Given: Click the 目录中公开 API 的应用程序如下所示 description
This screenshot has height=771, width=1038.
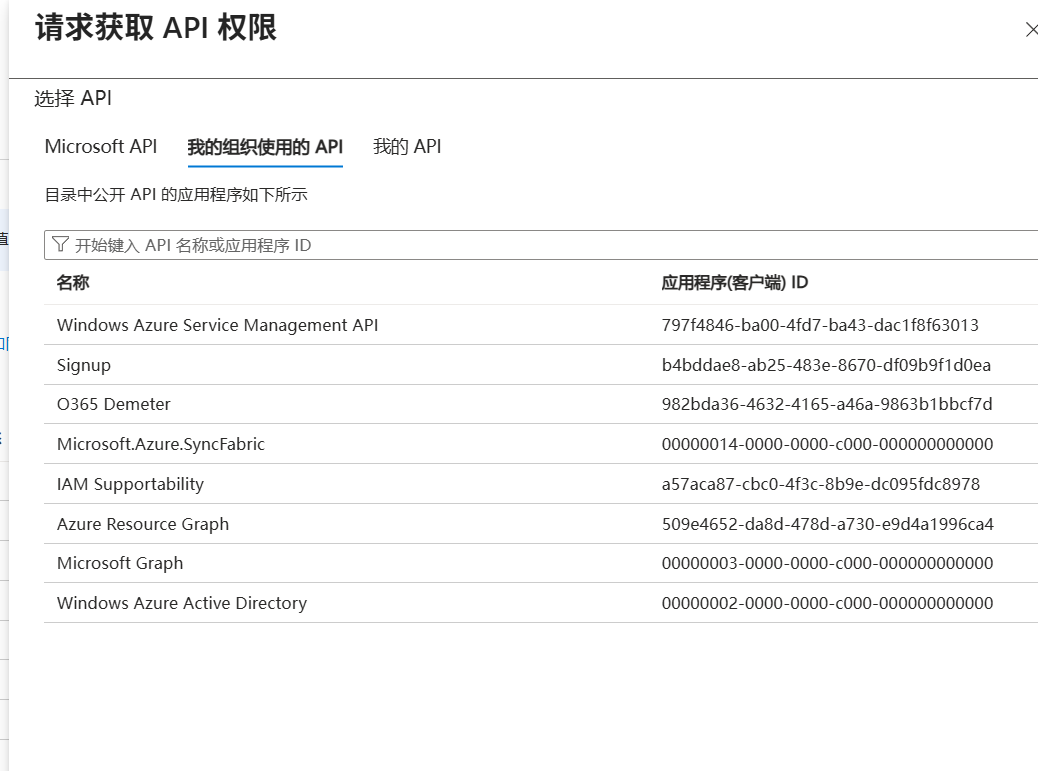Looking at the screenshot, I should tap(176, 195).
